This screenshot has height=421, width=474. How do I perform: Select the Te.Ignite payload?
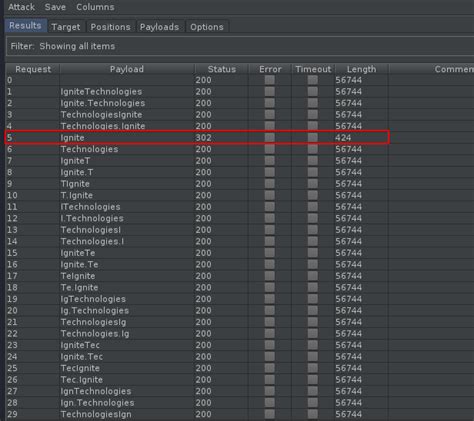[x=79, y=287]
